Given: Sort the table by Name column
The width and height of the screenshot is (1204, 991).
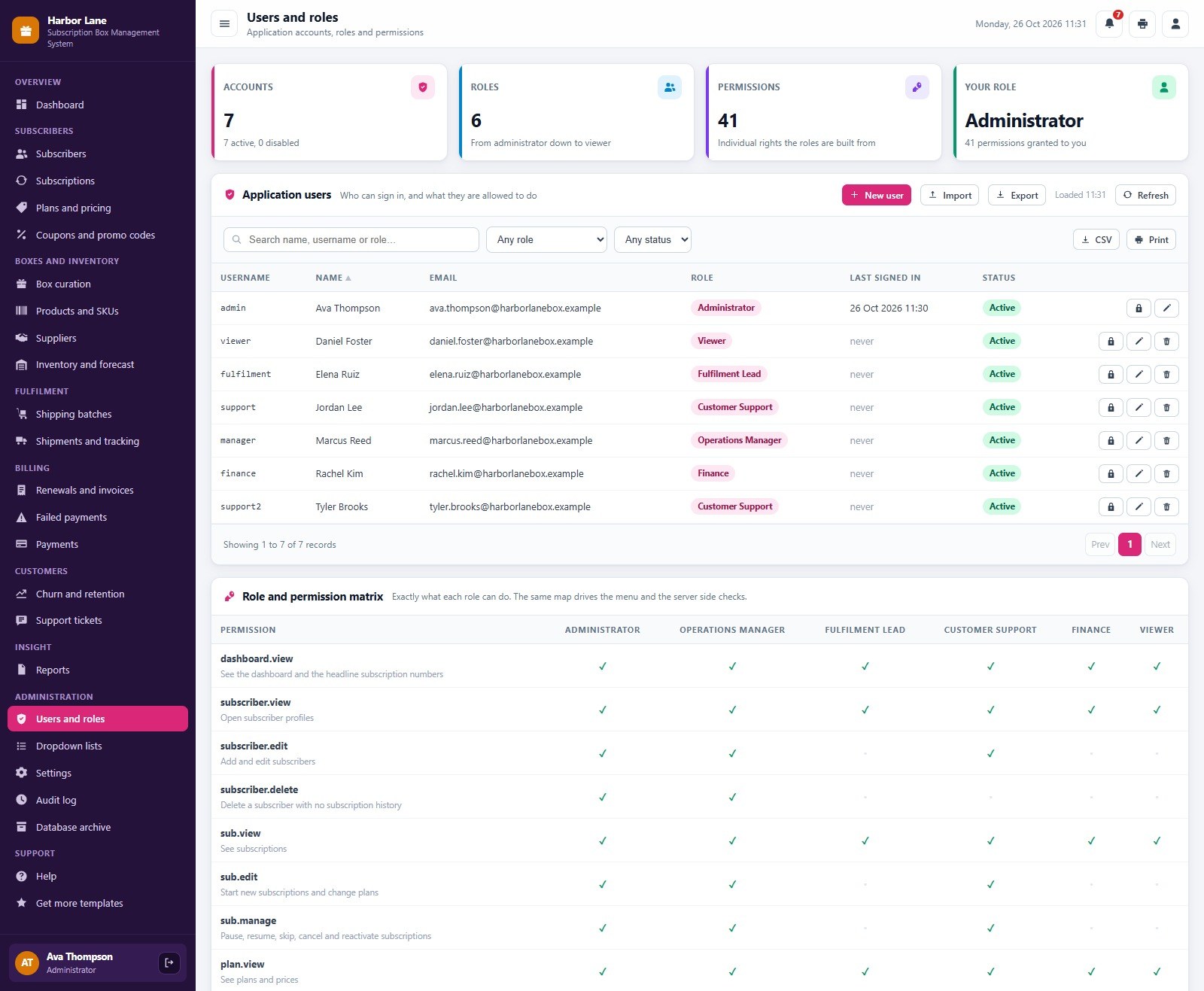Looking at the screenshot, I should (333, 278).
